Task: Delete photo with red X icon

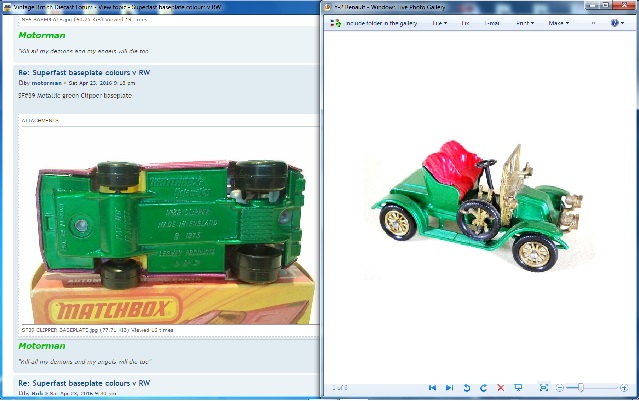Action: 501,387
